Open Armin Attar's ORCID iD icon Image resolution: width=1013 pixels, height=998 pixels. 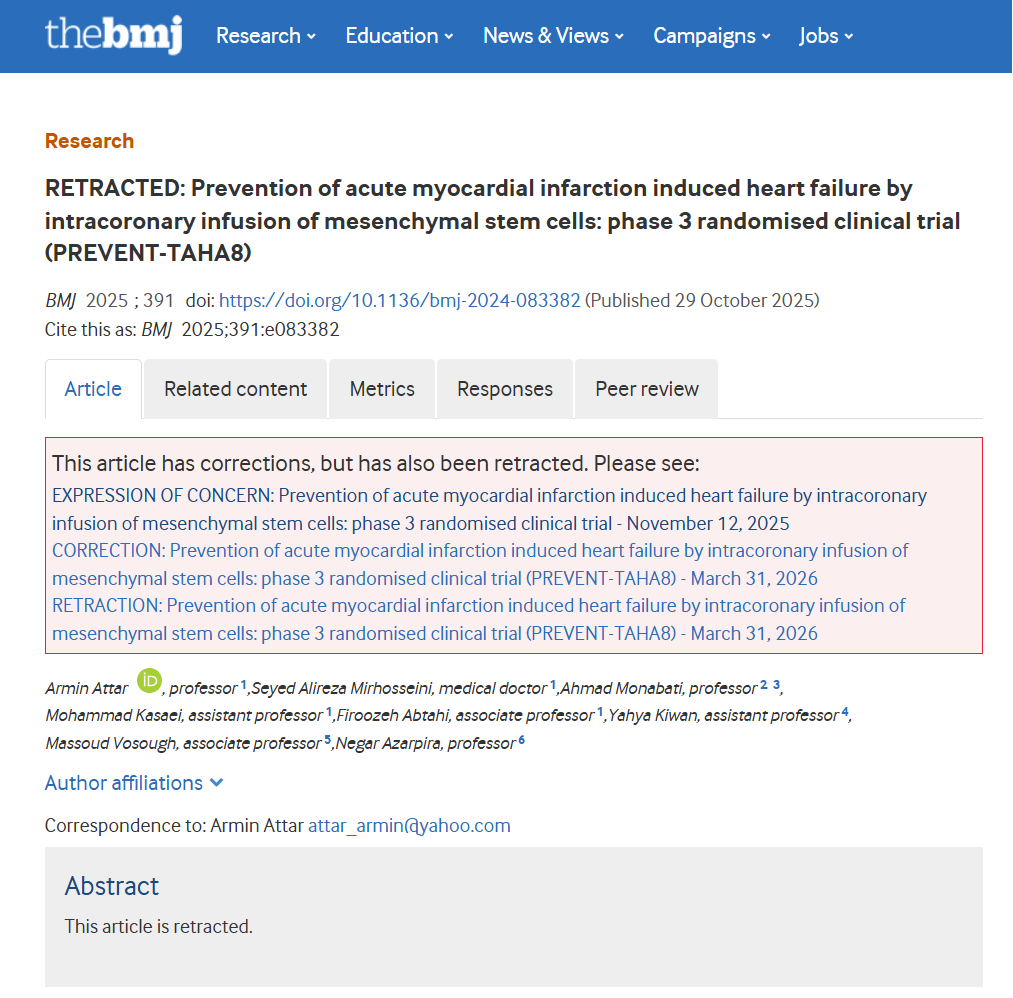(x=149, y=681)
